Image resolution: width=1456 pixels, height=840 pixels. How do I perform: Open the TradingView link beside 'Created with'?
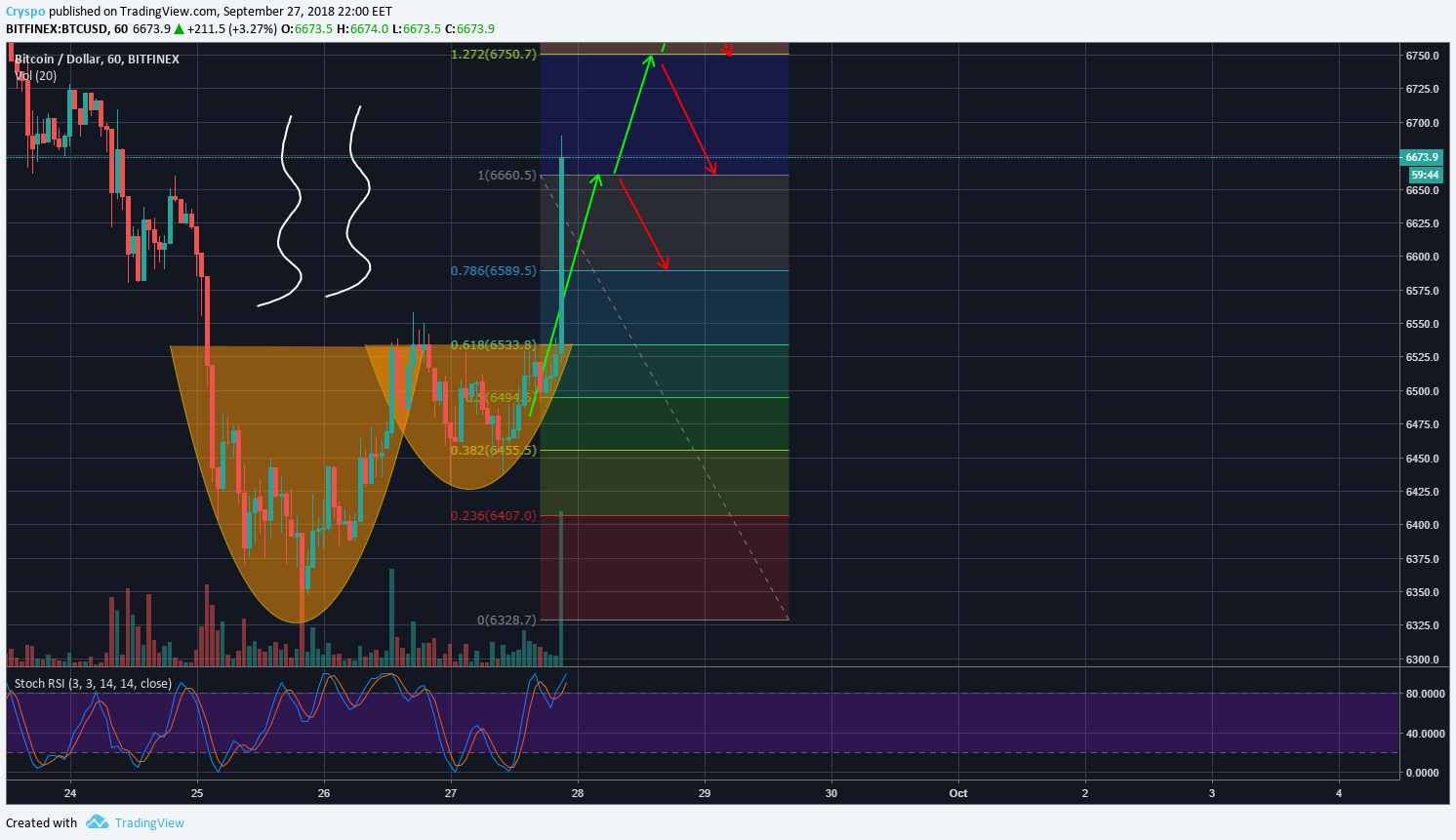pyautogui.click(x=149, y=822)
